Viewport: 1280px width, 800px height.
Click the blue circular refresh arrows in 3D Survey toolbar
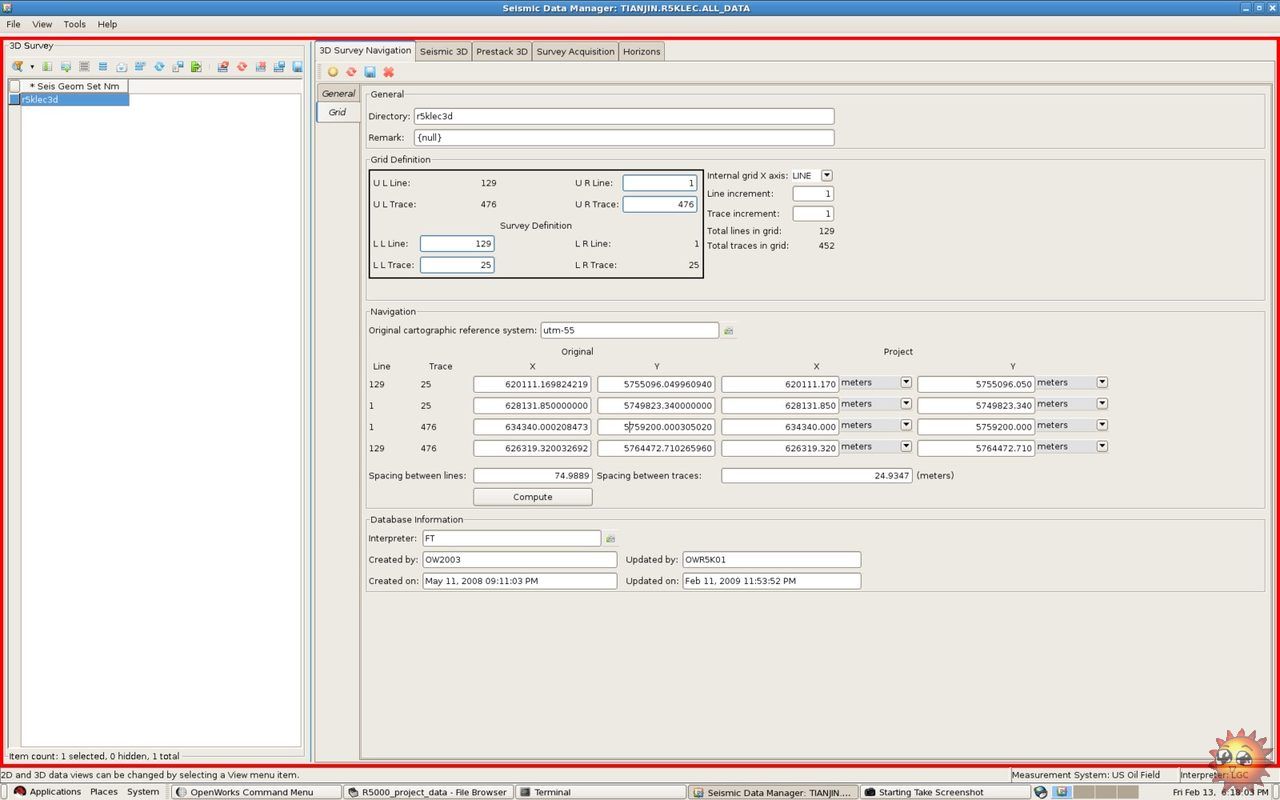tap(159, 67)
